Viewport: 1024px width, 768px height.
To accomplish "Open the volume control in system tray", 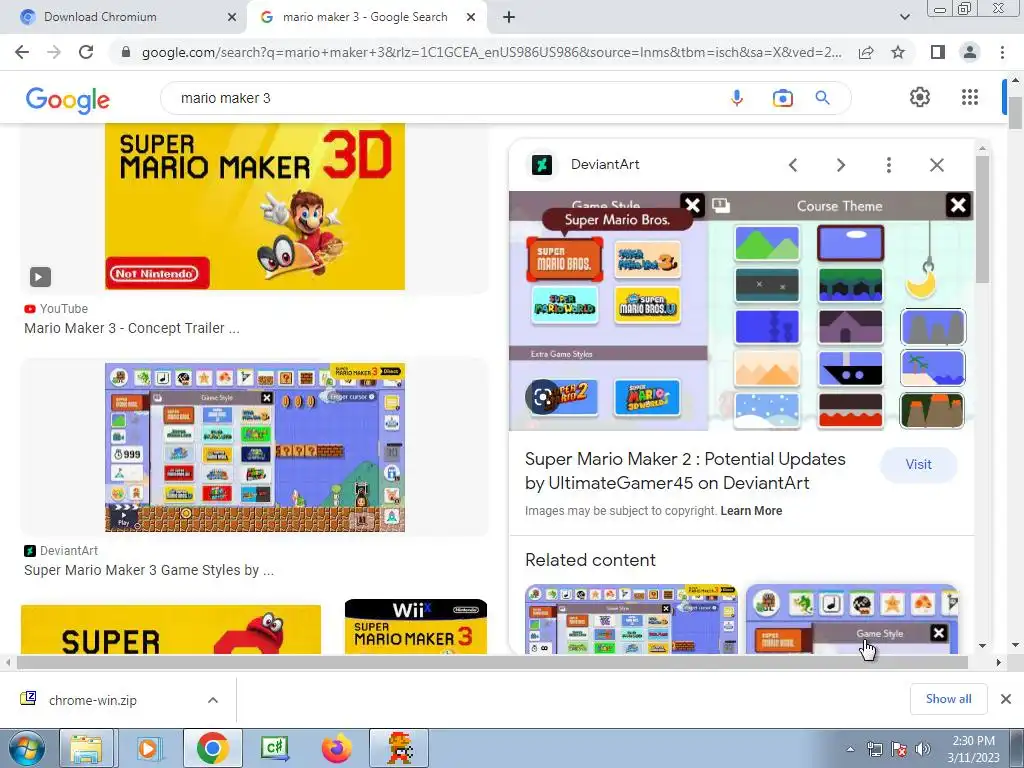I will [x=923, y=749].
